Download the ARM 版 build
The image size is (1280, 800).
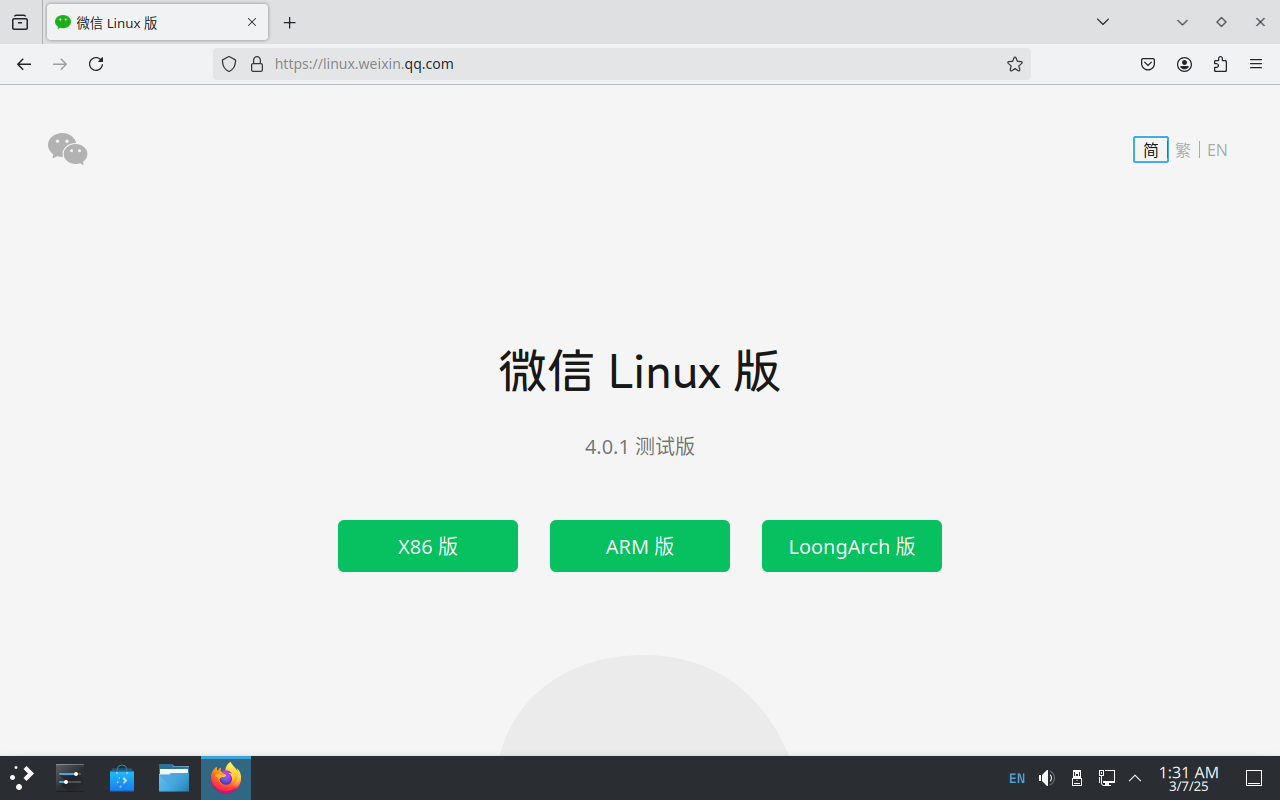click(x=640, y=546)
